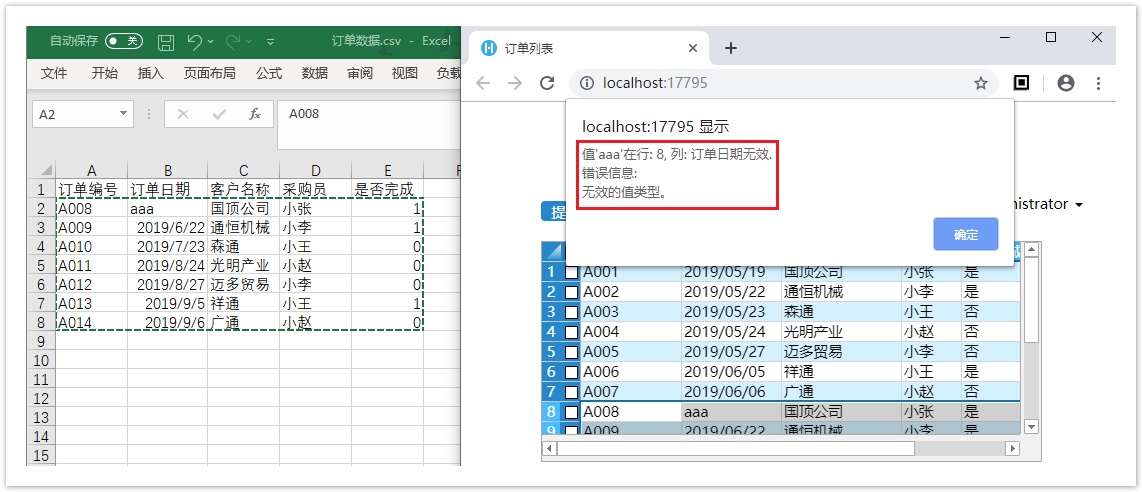
Task: Tick the checkbox in the A005 row
Action: [571, 352]
